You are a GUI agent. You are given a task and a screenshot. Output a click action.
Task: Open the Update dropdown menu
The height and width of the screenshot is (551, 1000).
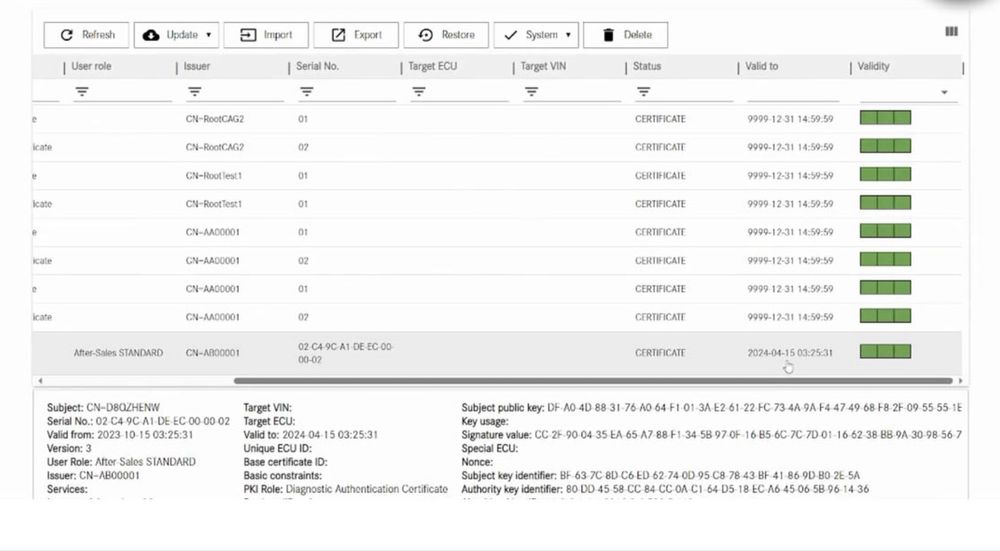[177, 35]
